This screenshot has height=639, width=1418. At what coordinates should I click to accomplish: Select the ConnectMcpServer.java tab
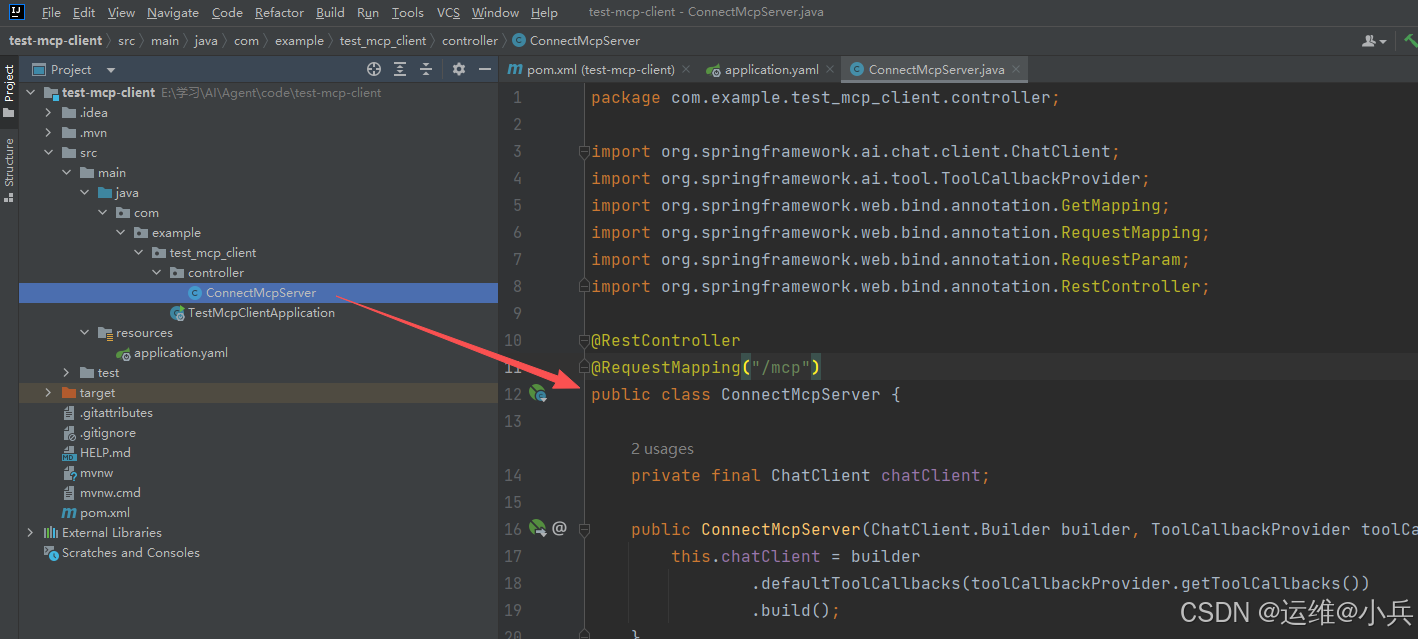(x=936, y=70)
